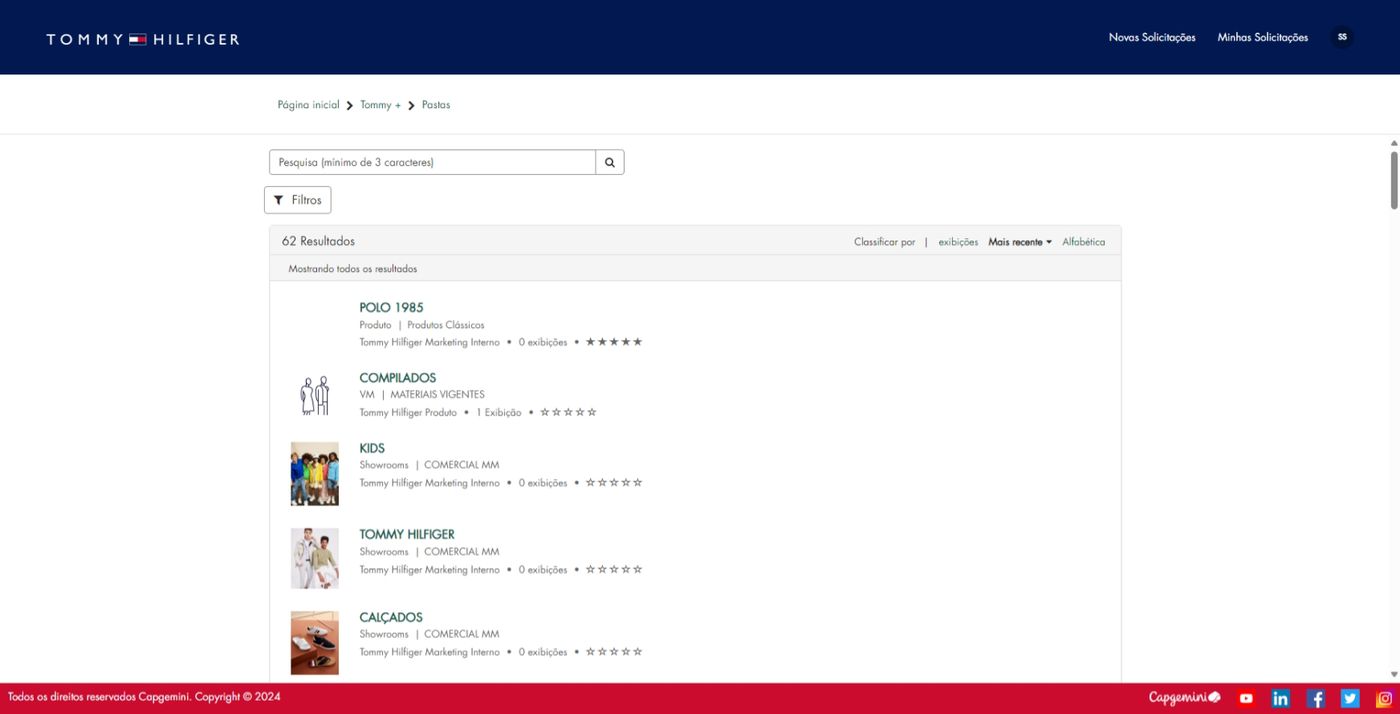The width and height of the screenshot is (1400, 714).
Task: Click the star rating on KIDS row
Action: pyautogui.click(x=614, y=483)
